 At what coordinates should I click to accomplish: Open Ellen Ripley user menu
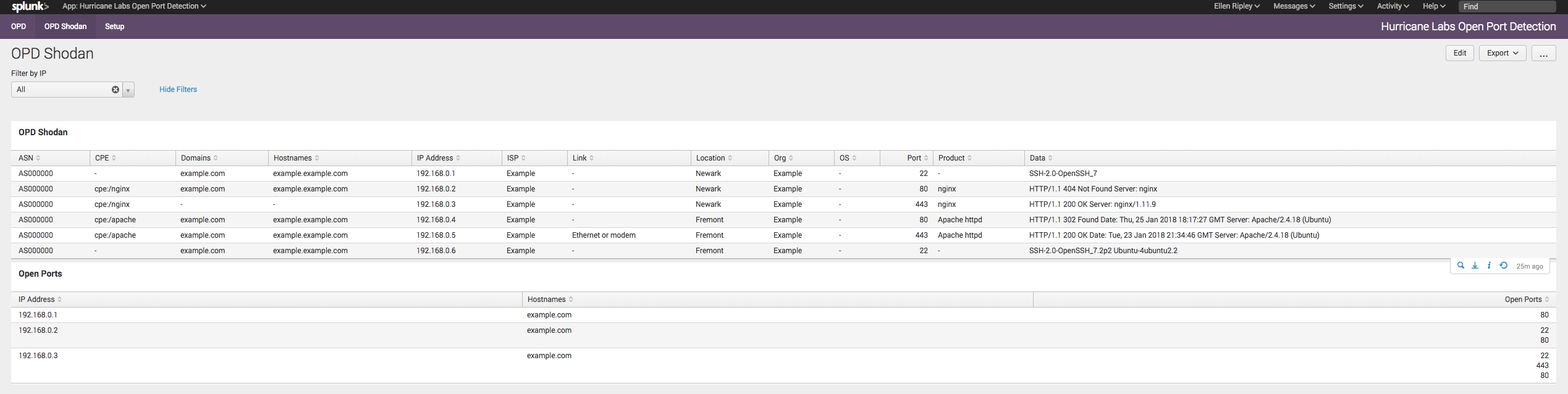coord(1236,6)
